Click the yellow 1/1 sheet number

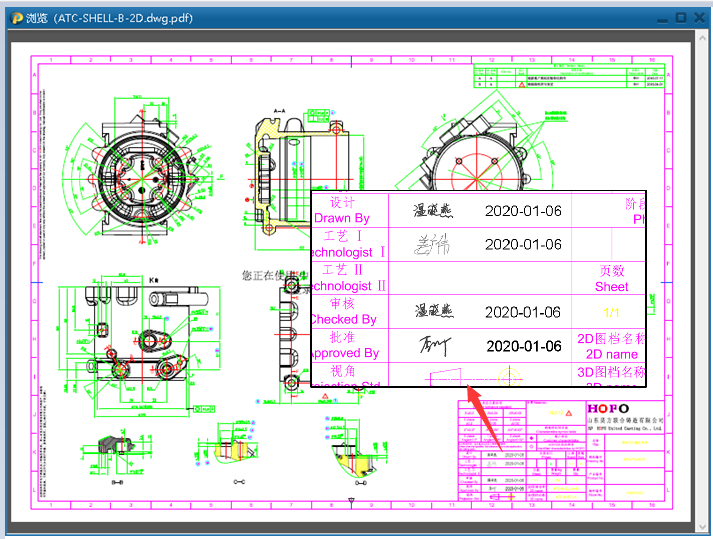tap(611, 312)
